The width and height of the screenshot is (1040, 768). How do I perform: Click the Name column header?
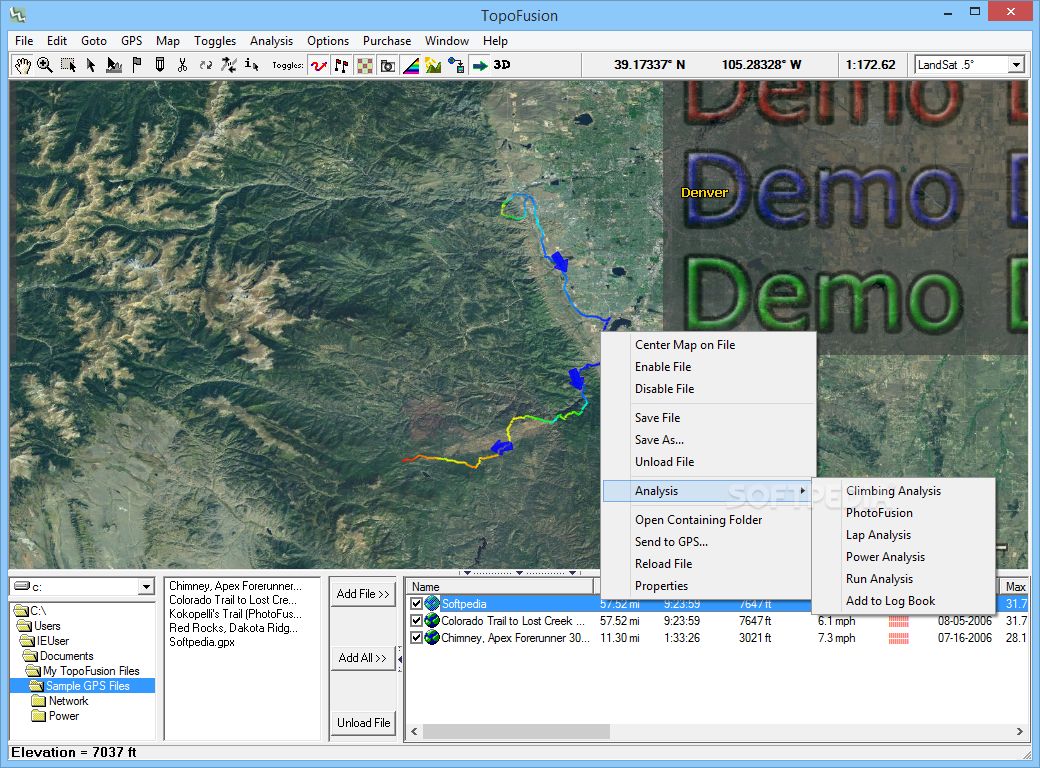point(500,587)
